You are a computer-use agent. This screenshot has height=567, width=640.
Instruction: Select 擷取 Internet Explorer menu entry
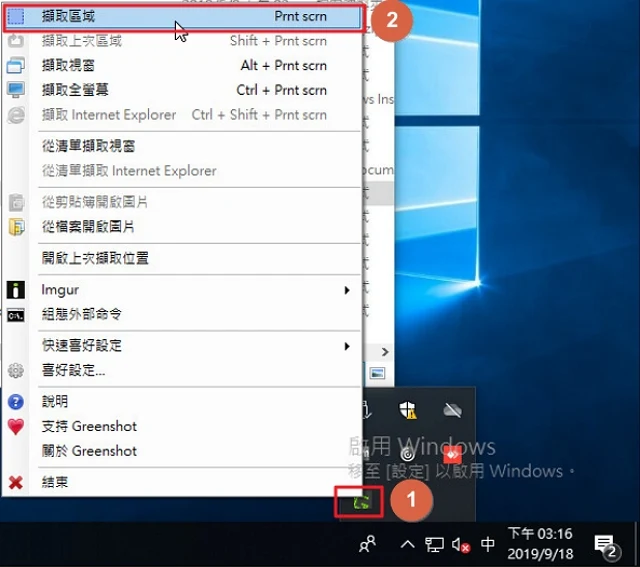[x=182, y=115]
